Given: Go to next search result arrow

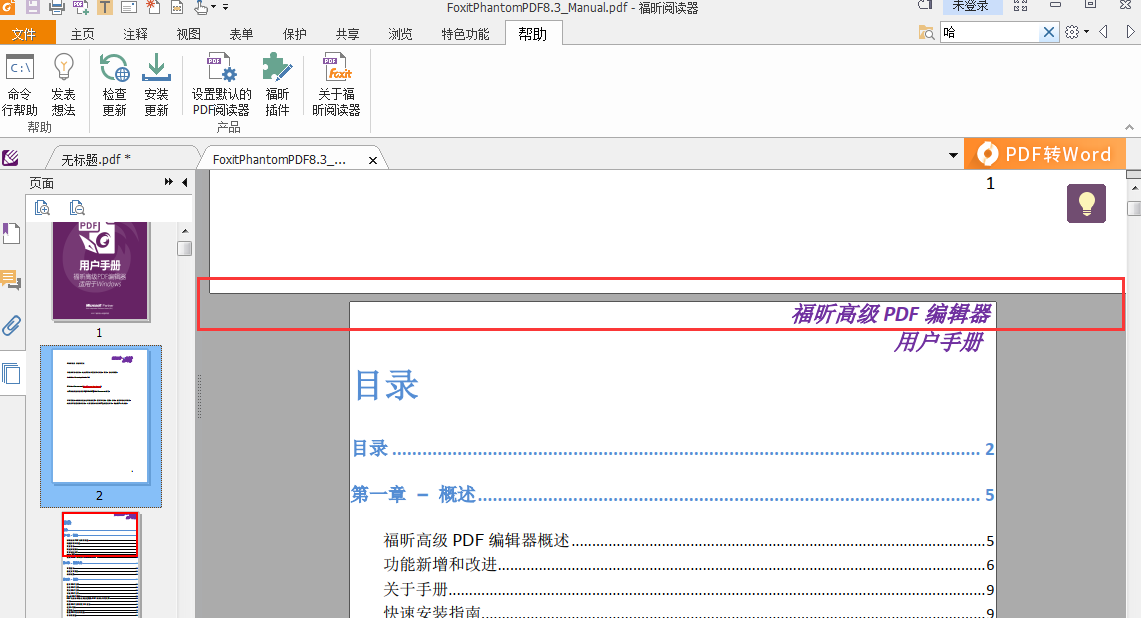Looking at the screenshot, I should [1130, 32].
